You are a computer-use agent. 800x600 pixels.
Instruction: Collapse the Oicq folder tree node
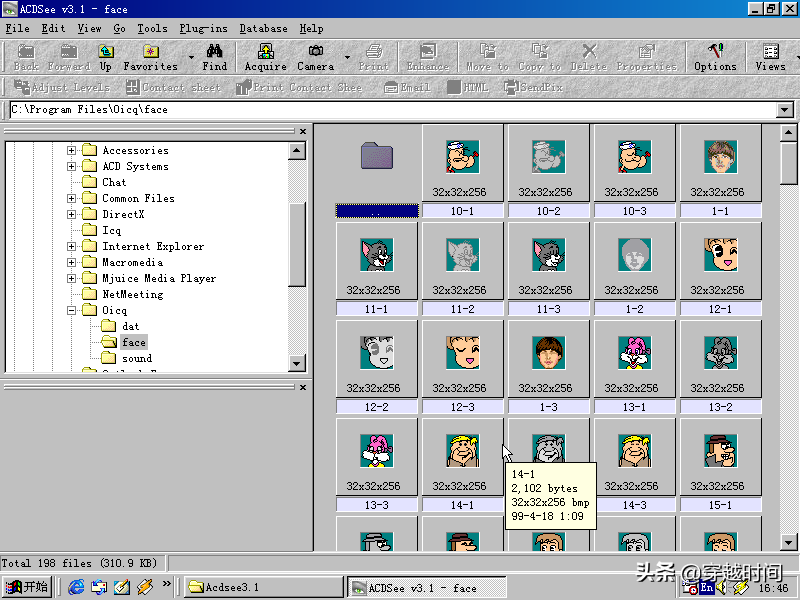72,310
